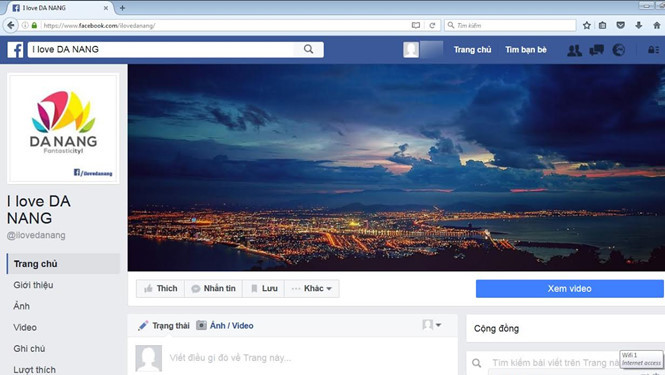Click Tìm bạn bè link in header

tap(526, 50)
